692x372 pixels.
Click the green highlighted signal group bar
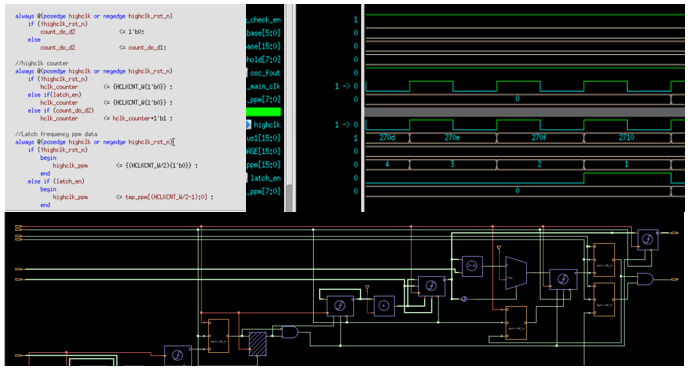coord(263,112)
